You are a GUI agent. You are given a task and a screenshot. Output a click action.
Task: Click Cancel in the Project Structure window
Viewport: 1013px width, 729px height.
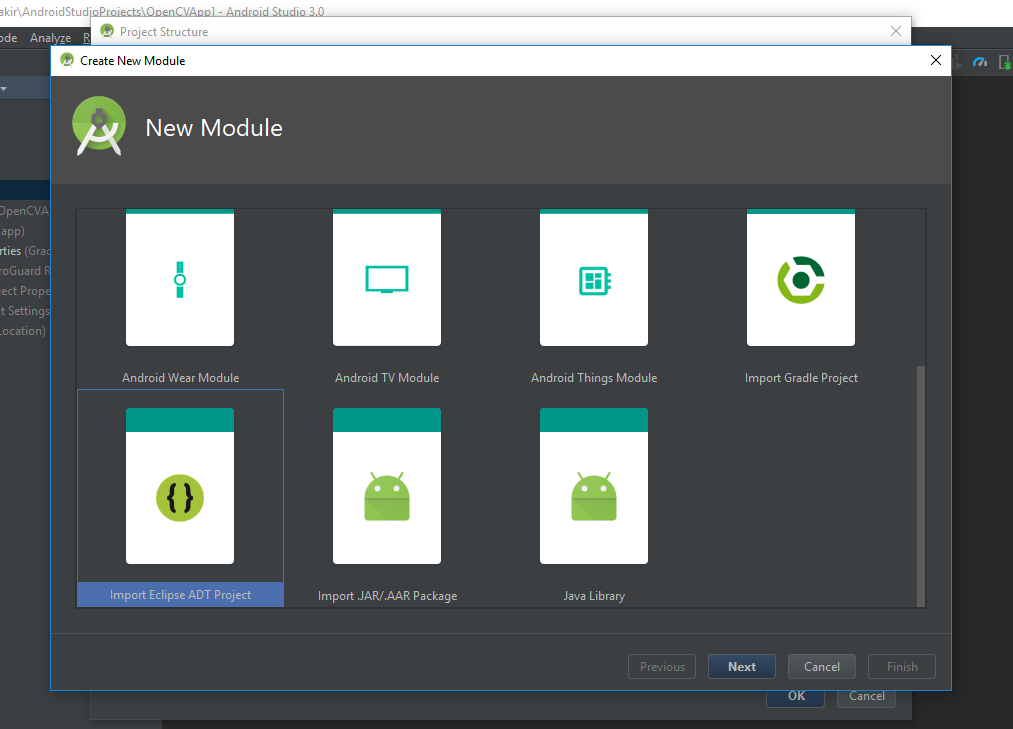(x=866, y=698)
